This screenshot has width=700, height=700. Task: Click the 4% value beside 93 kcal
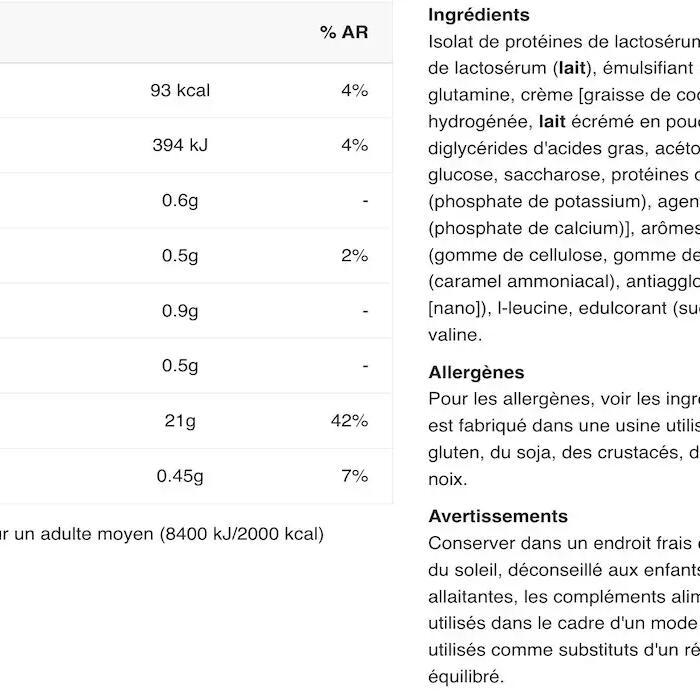[x=354, y=90]
